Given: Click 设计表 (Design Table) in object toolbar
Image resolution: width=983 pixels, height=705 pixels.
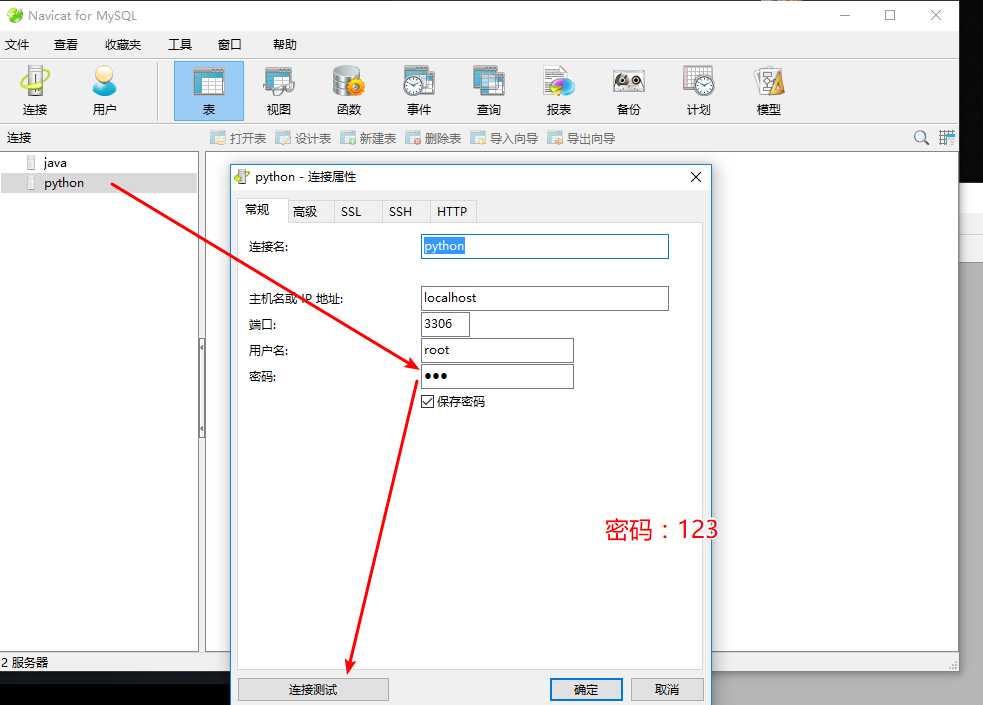Looking at the screenshot, I should pos(303,138).
